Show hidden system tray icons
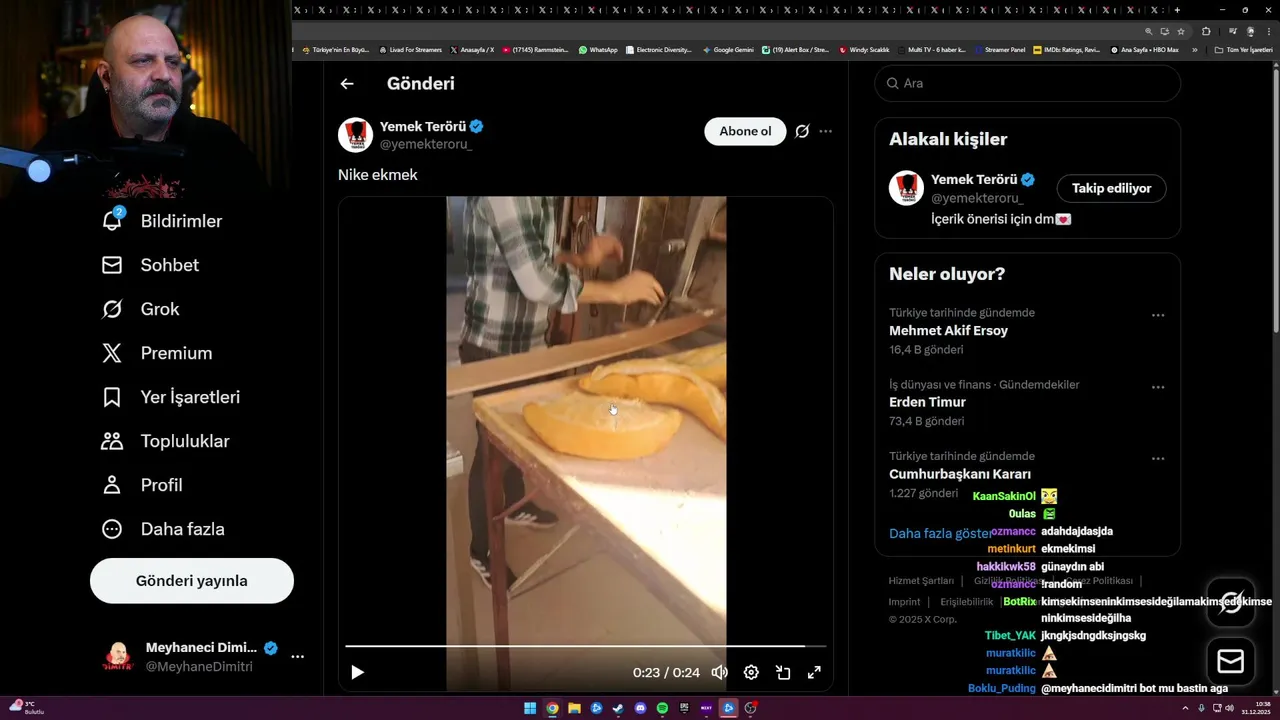The height and width of the screenshot is (720, 1280). [1185, 708]
